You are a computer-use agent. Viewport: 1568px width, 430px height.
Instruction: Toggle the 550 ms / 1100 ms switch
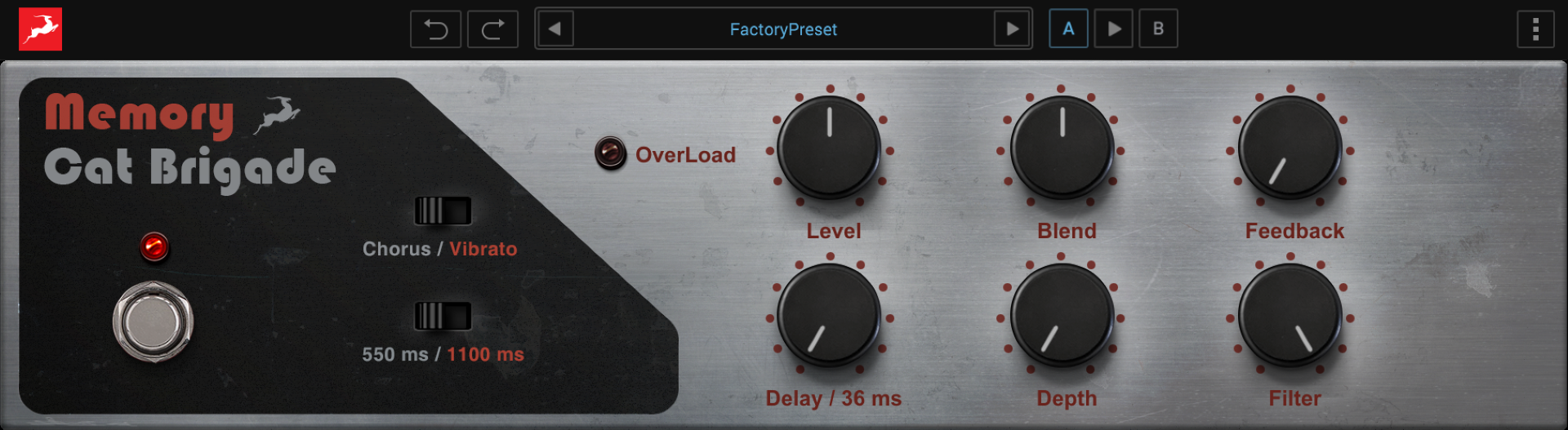coord(443,316)
